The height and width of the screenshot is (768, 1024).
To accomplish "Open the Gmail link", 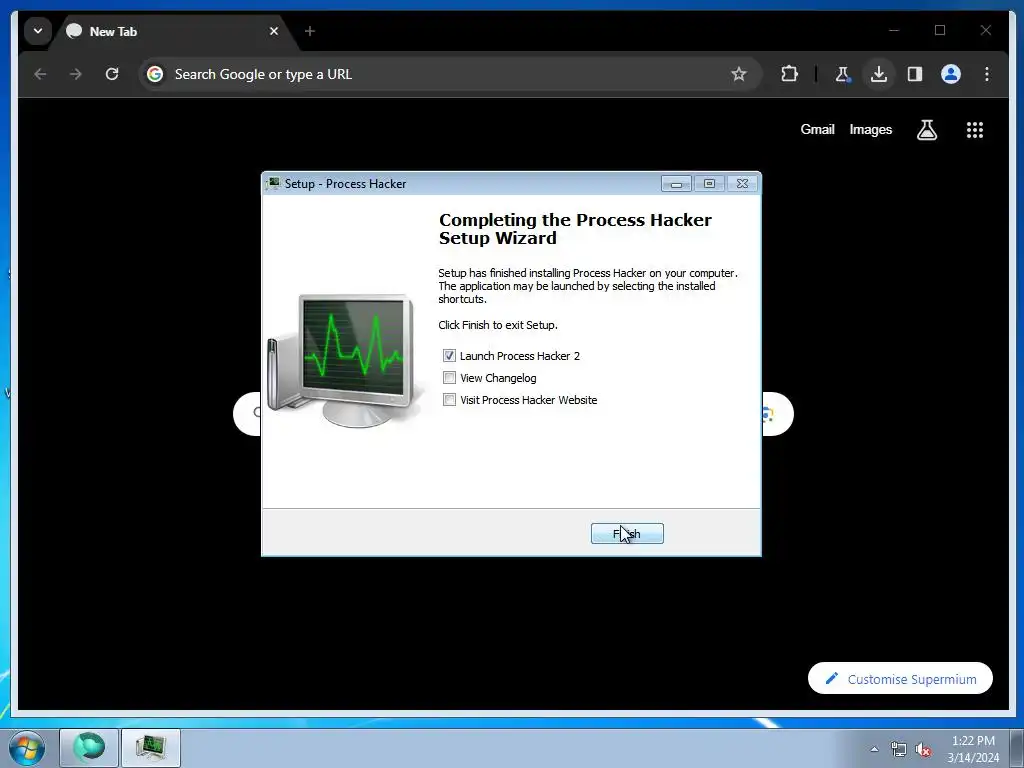I will click(x=818, y=129).
